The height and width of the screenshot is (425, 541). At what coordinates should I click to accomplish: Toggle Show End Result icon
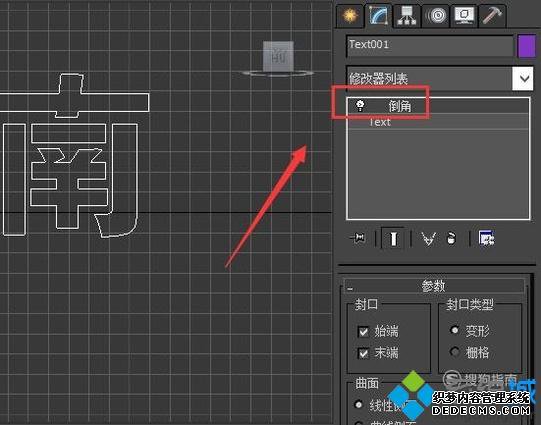pyautogui.click(x=393, y=238)
